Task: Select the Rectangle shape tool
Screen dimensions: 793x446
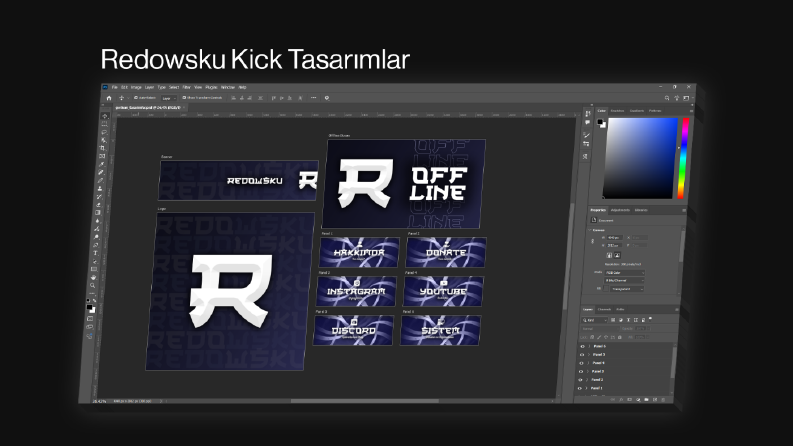Action: click(x=94, y=269)
